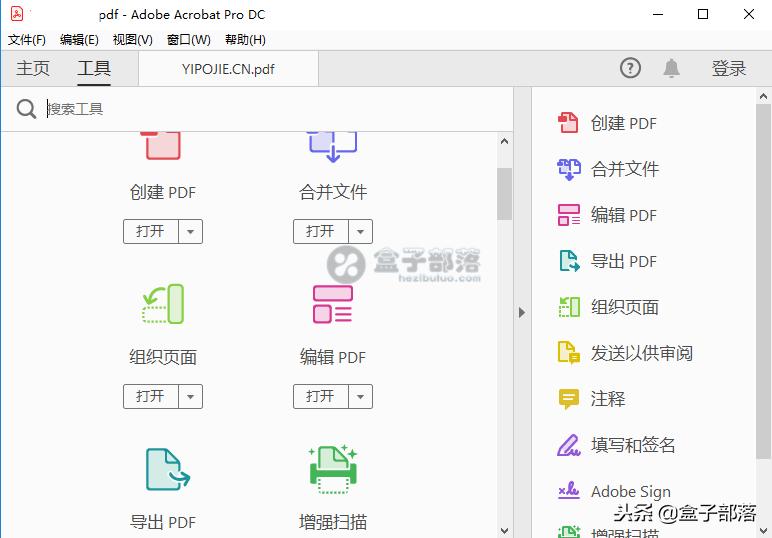Click 组织页面 label in right sidebar
This screenshot has width=772, height=538.
tap(625, 307)
